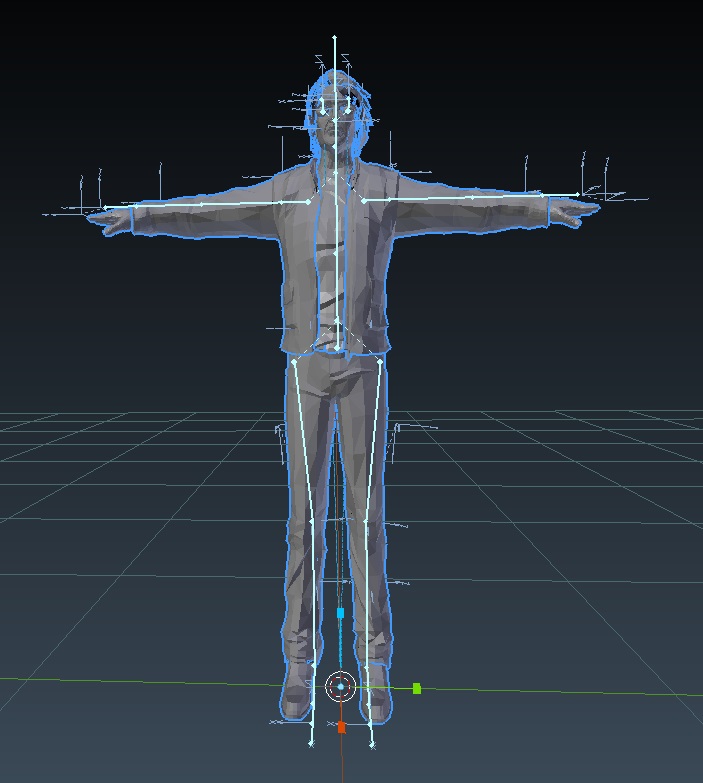Select the wrist joint on the viewer's right

(542, 196)
